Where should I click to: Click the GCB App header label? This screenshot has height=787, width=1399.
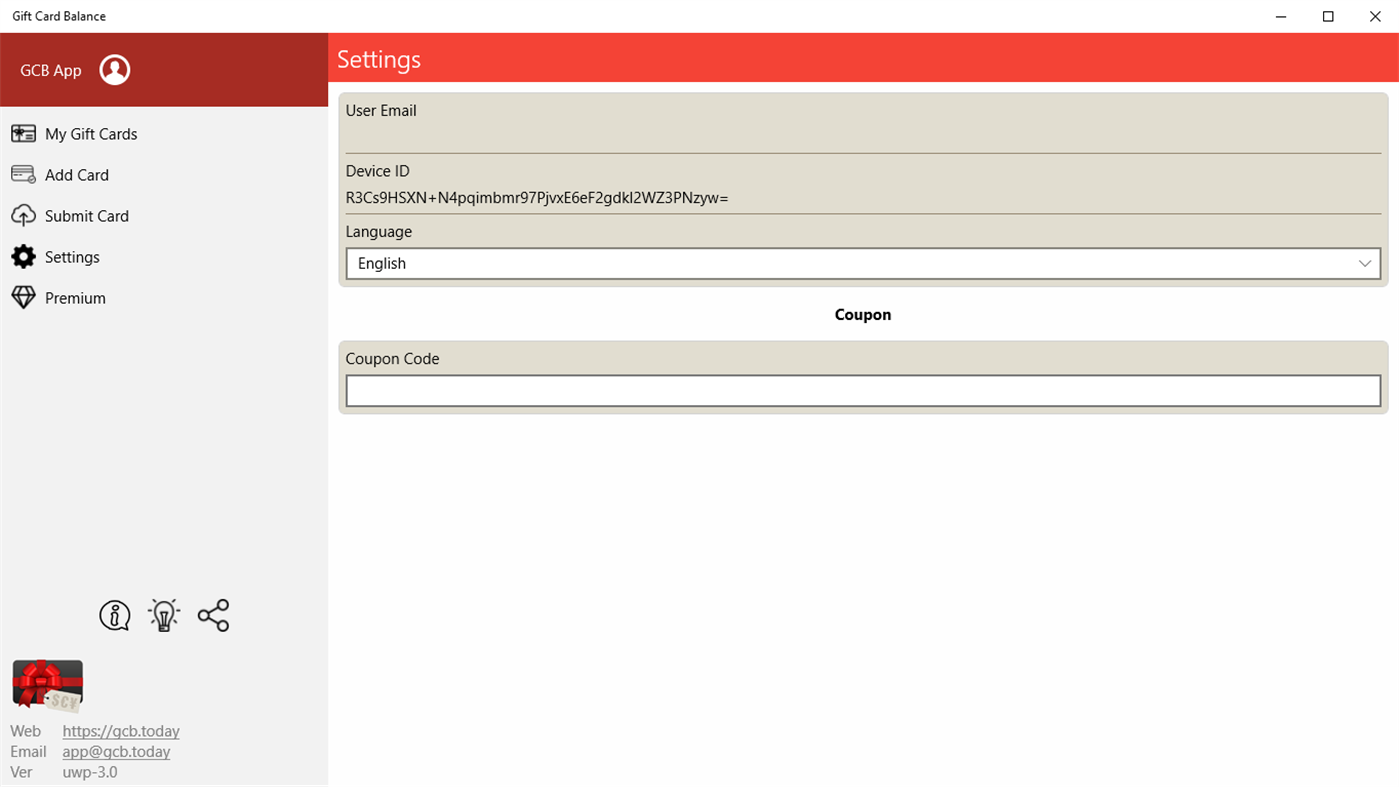[50, 70]
